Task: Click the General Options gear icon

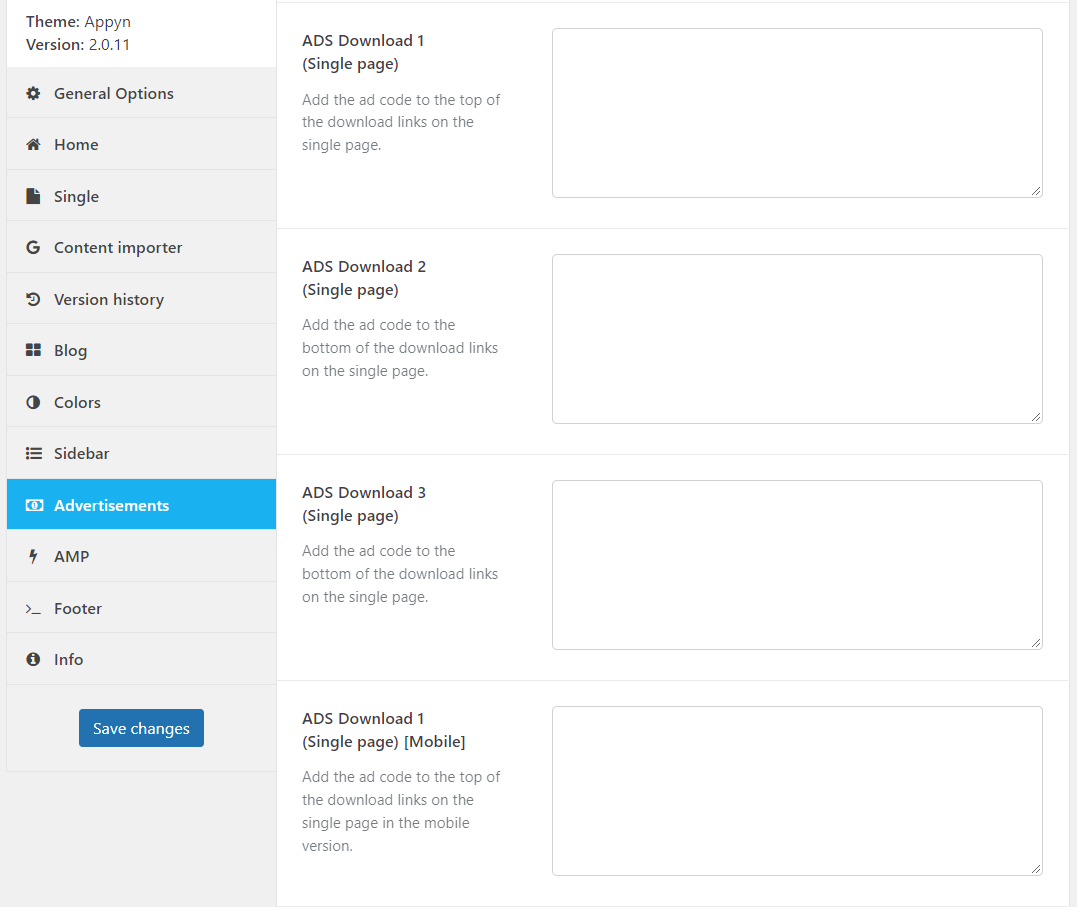Action: click(33, 93)
